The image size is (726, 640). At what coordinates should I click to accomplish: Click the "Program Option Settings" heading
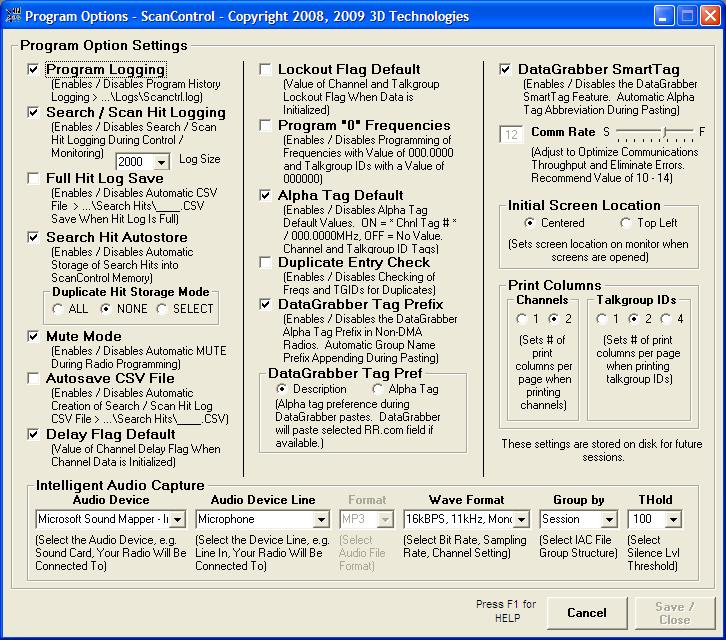coord(104,45)
